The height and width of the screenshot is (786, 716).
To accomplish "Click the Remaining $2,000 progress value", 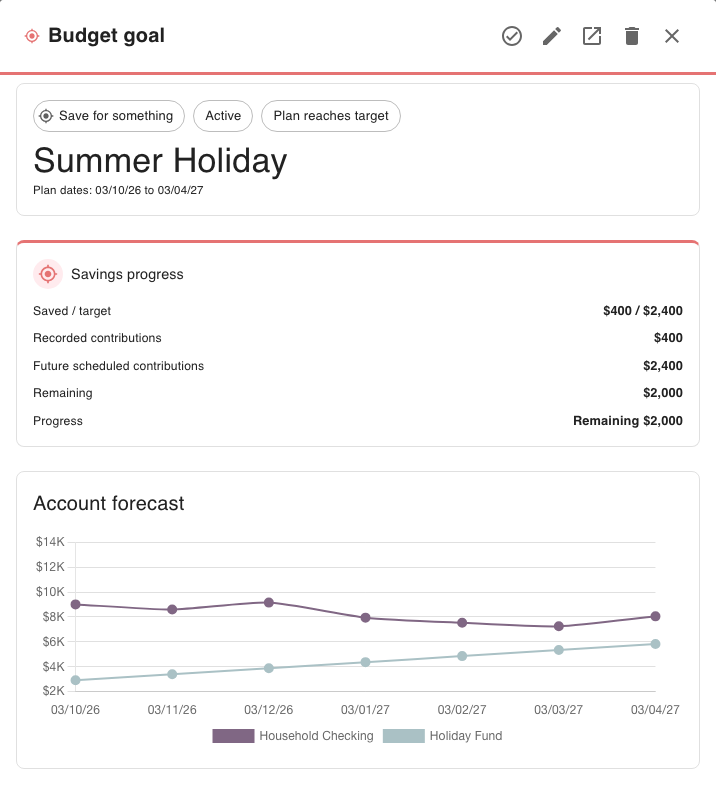I will tap(628, 421).
